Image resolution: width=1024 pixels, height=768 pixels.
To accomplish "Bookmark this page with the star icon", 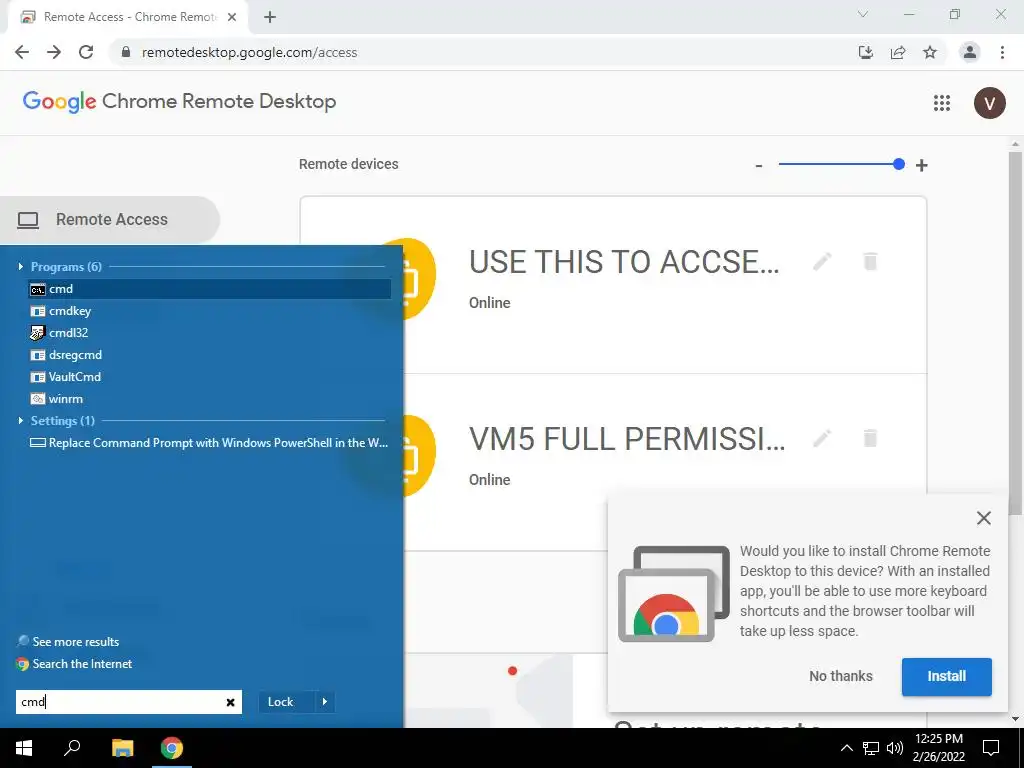I will (x=930, y=52).
